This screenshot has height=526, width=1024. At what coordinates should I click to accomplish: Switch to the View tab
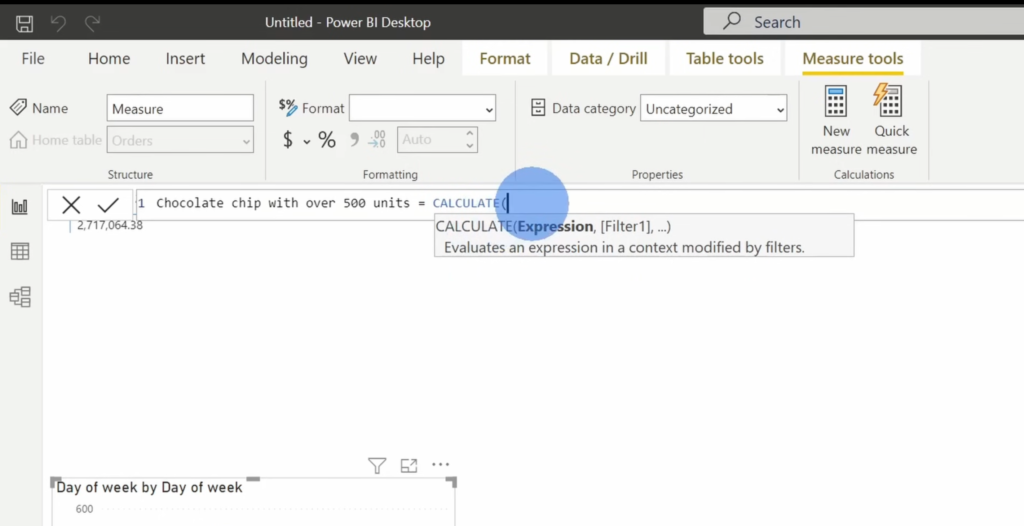[360, 59]
